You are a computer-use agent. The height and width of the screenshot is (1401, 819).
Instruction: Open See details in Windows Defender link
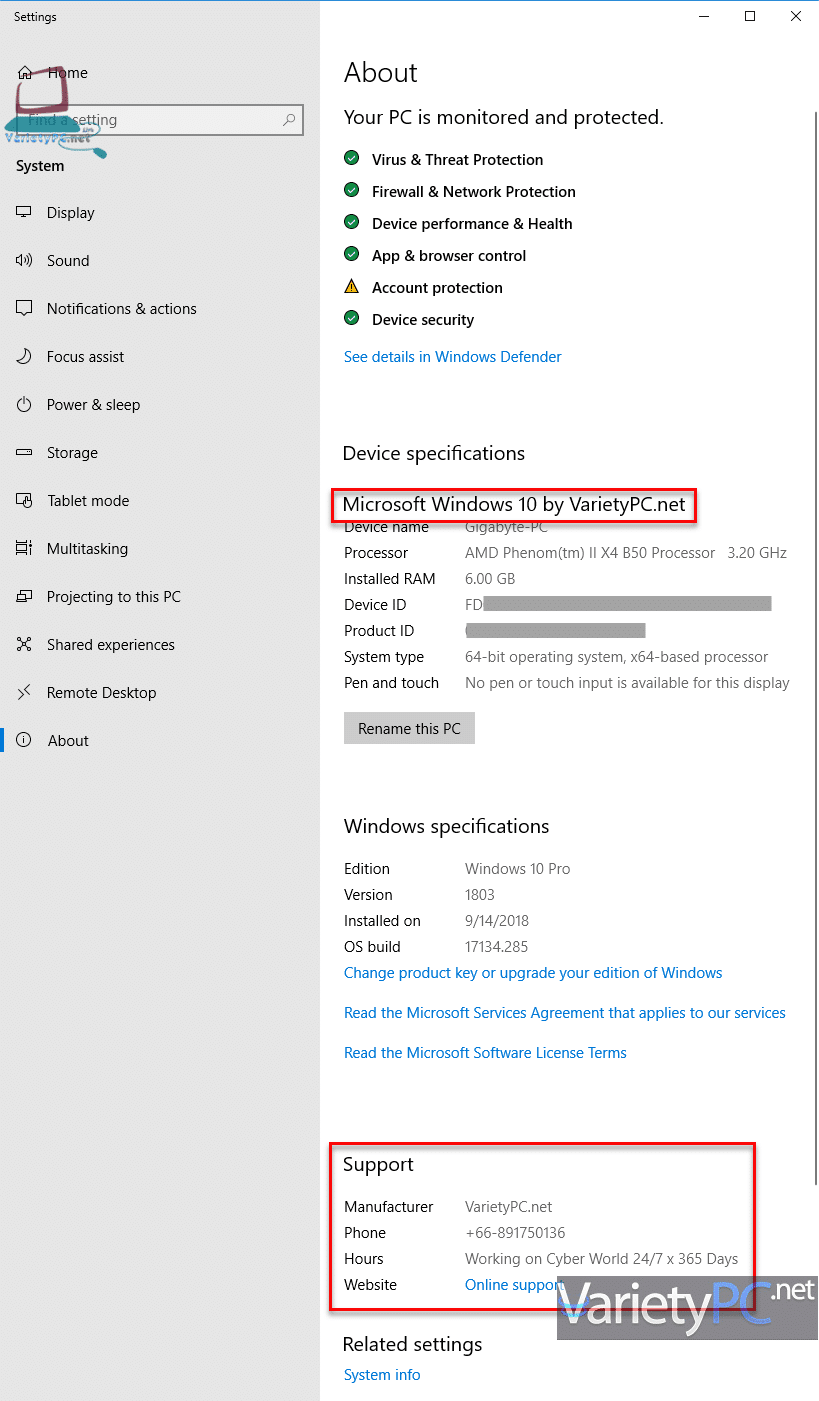tap(452, 357)
